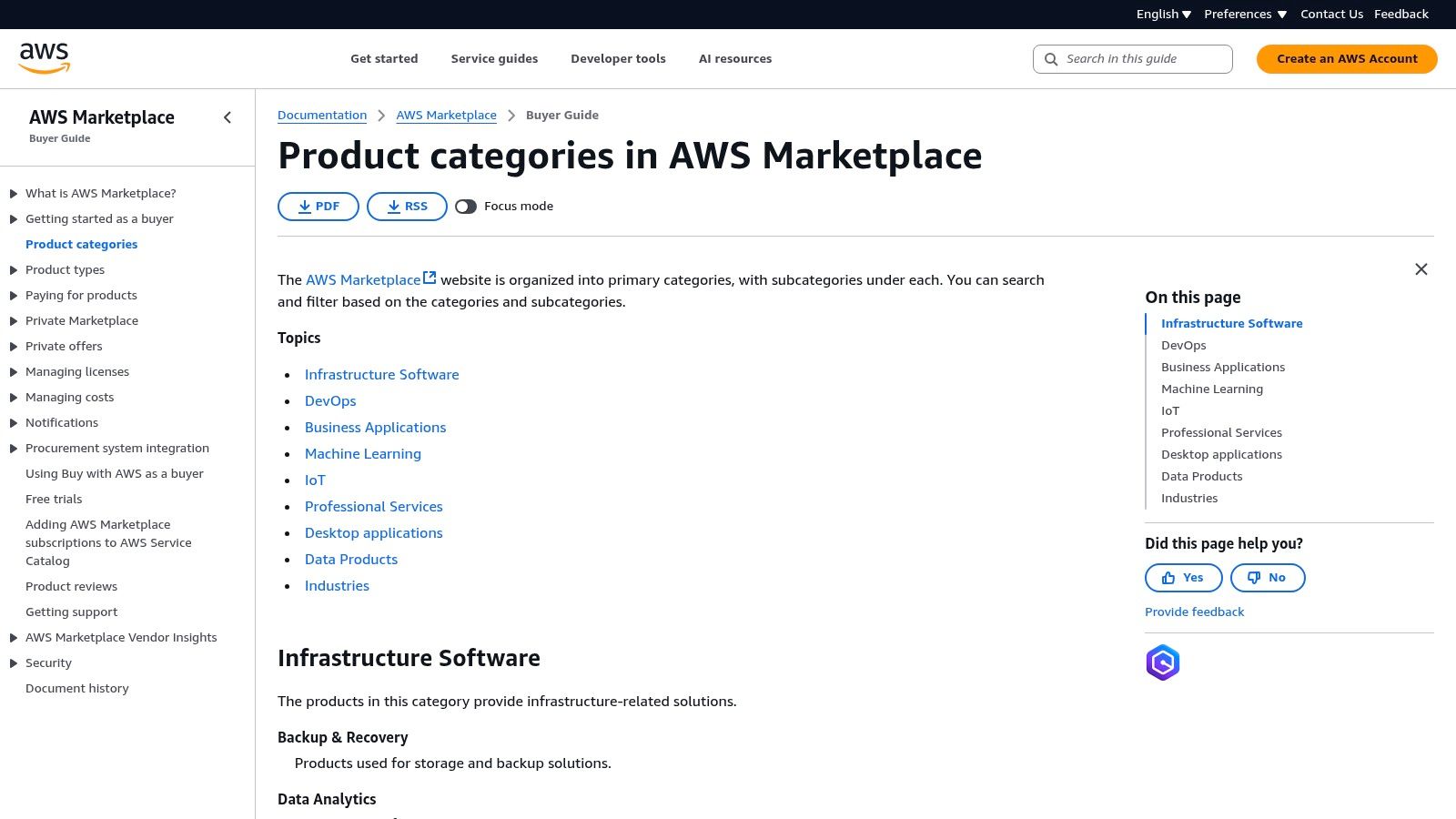The height and width of the screenshot is (819, 1456).
Task: Click the AWS logo
Action: pos(45,58)
